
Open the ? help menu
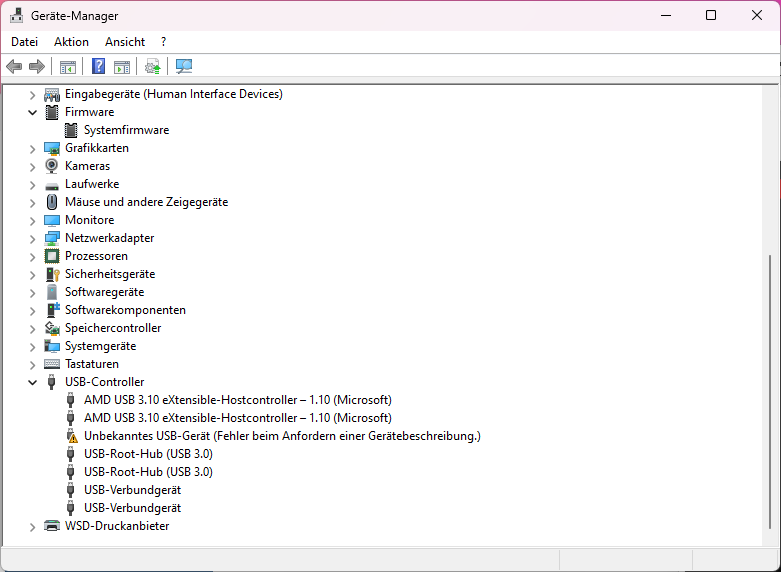[163, 42]
